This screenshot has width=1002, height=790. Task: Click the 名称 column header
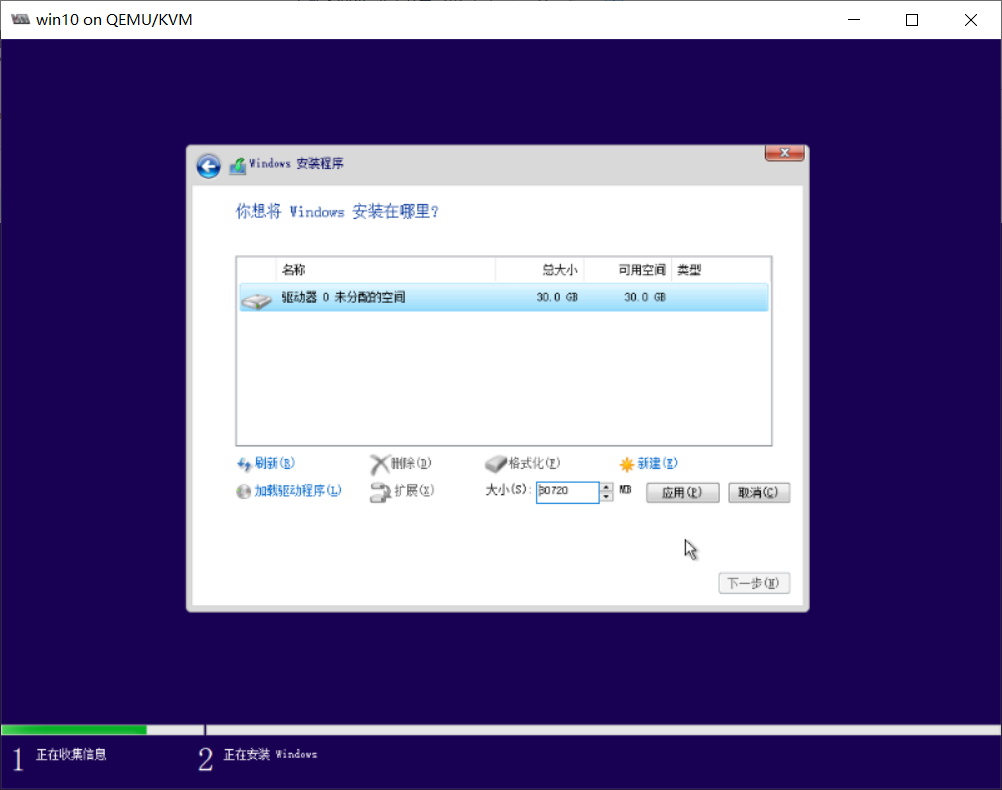[x=385, y=270]
